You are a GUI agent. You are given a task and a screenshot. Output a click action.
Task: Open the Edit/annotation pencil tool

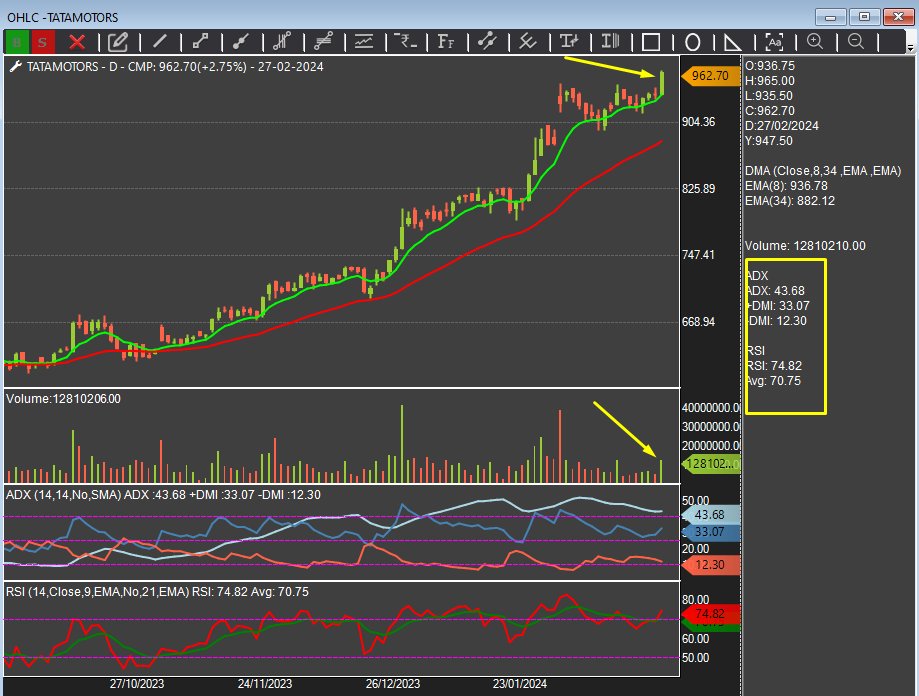[118, 42]
